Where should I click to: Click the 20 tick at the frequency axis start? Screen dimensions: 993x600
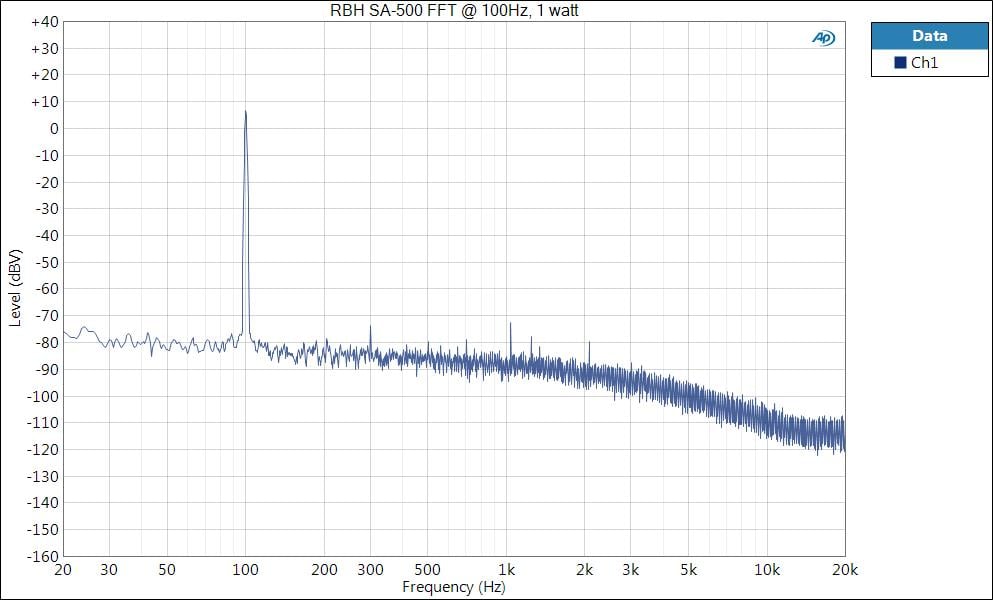click(64, 570)
